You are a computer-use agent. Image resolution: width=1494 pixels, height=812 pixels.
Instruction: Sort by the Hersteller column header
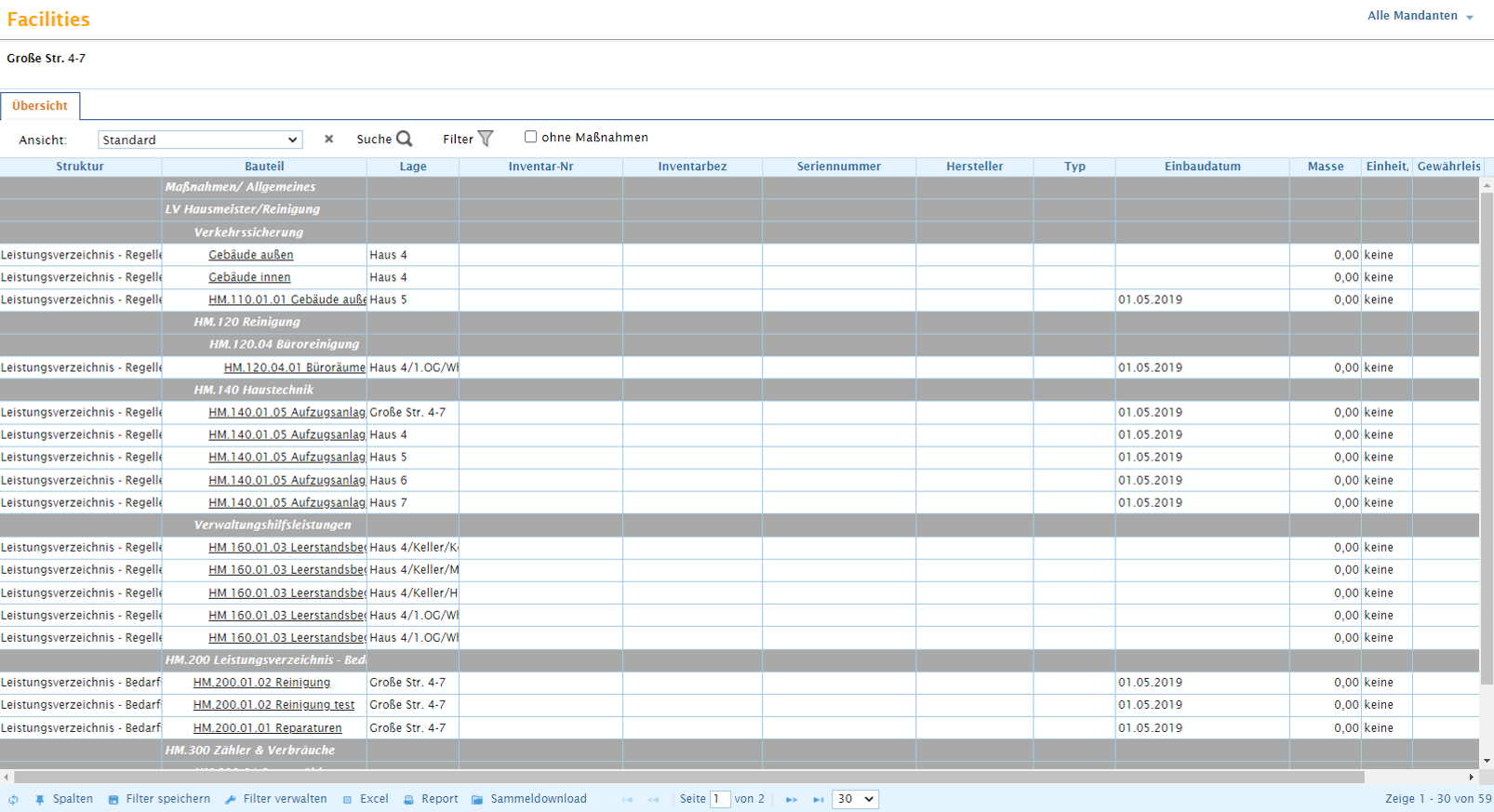click(x=974, y=166)
